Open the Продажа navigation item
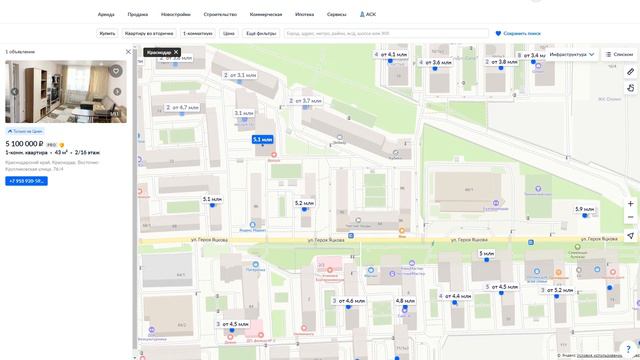 tap(138, 14)
